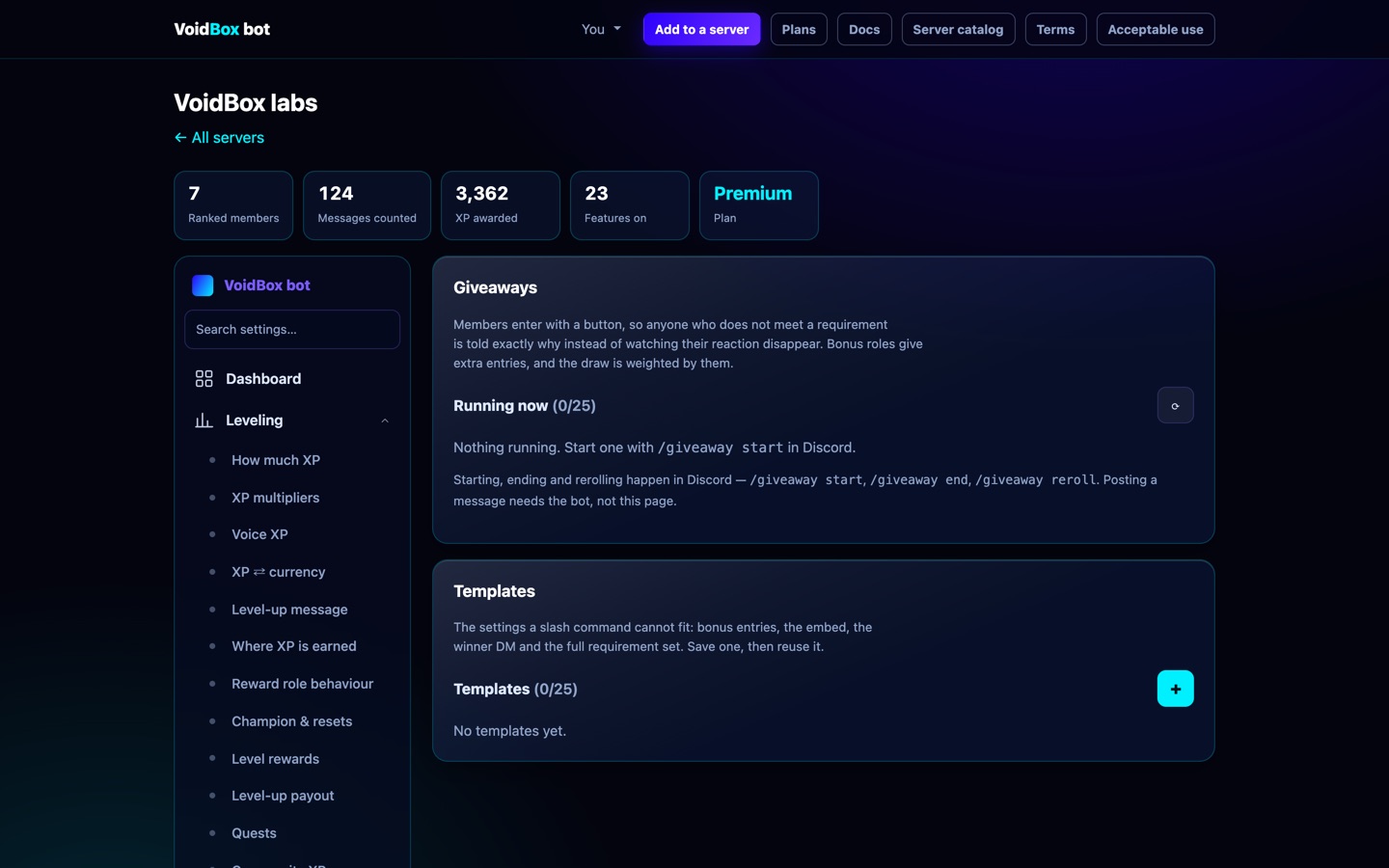Viewport: 1389px width, 868px height.
Task: Click the VoidBox labs page title
Action: [x=245, y=103]
